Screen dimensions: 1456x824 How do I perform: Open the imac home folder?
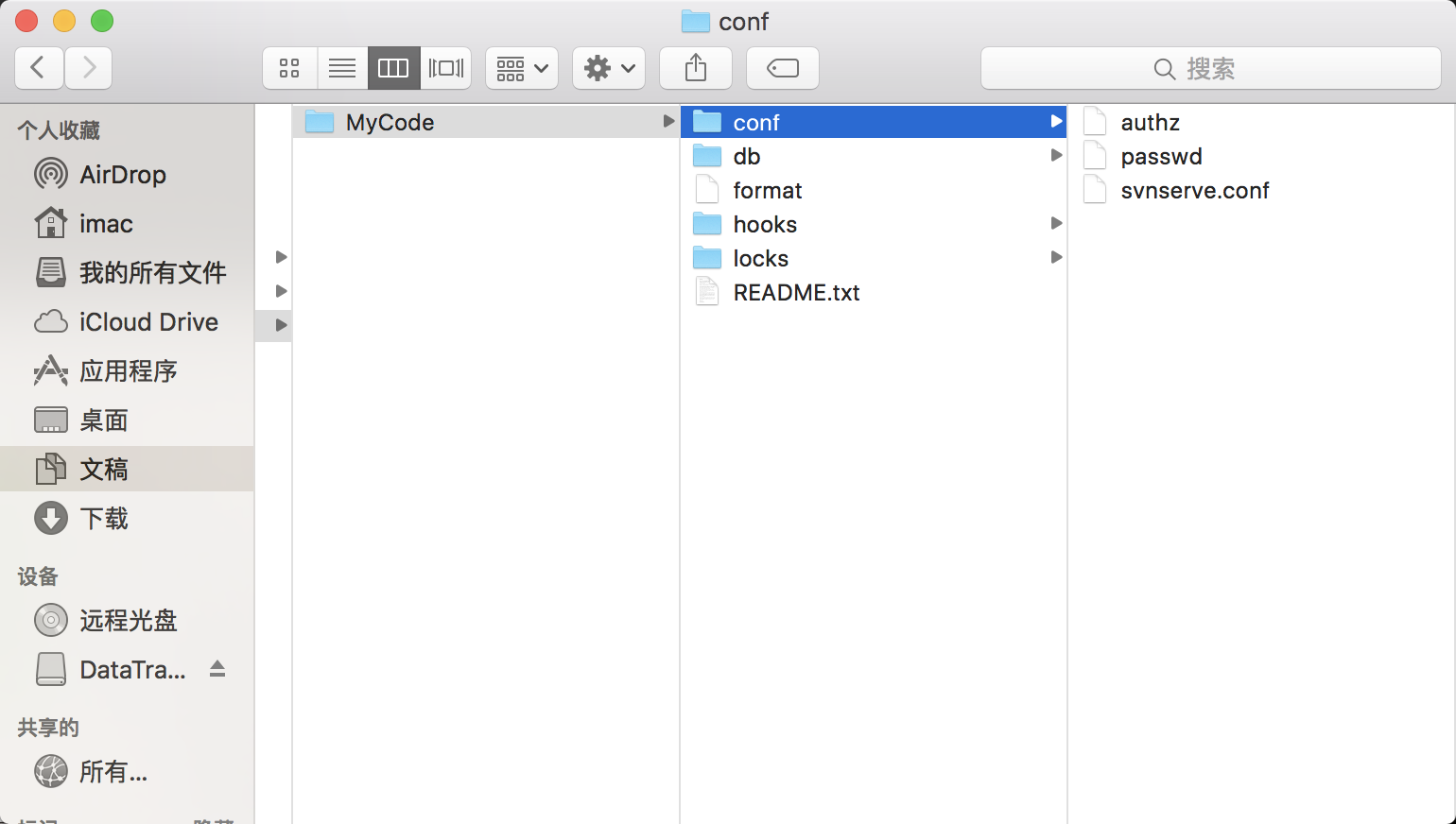(x=127, y=224)
